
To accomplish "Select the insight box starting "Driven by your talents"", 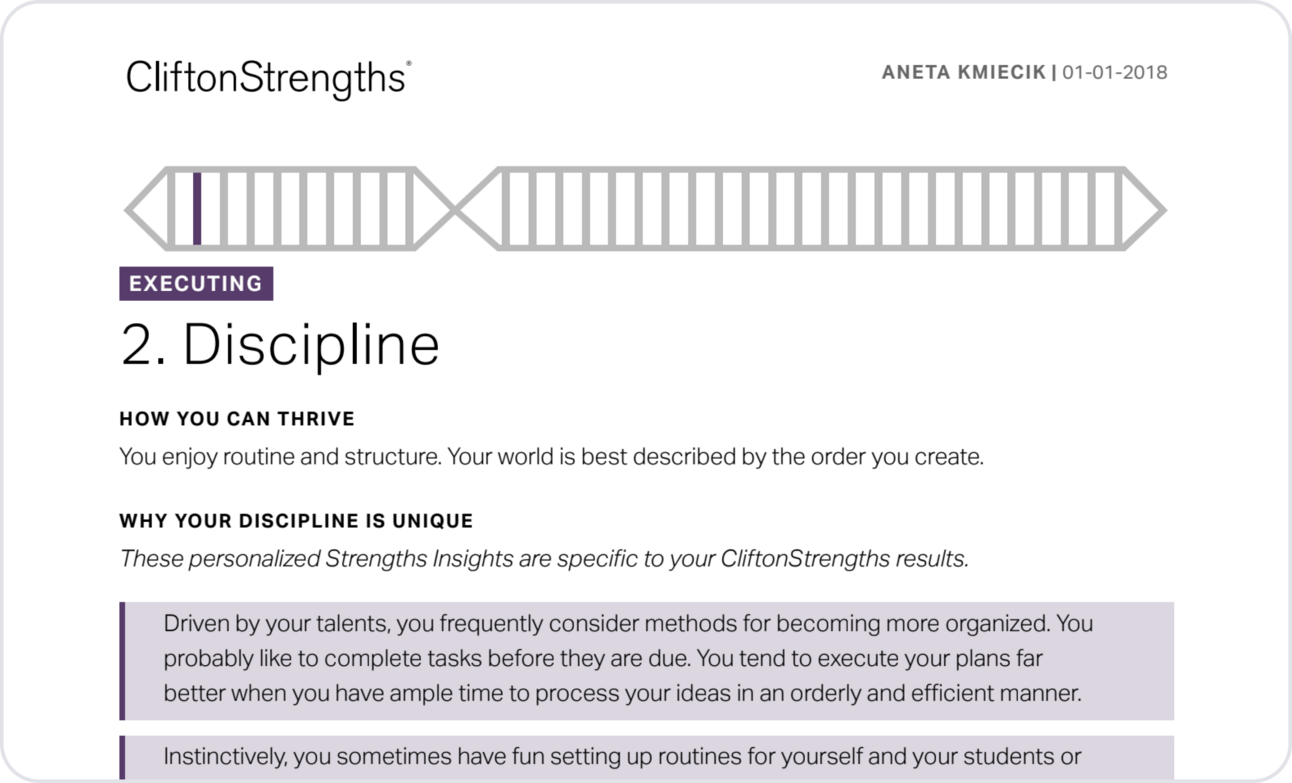I will [646, 661].
